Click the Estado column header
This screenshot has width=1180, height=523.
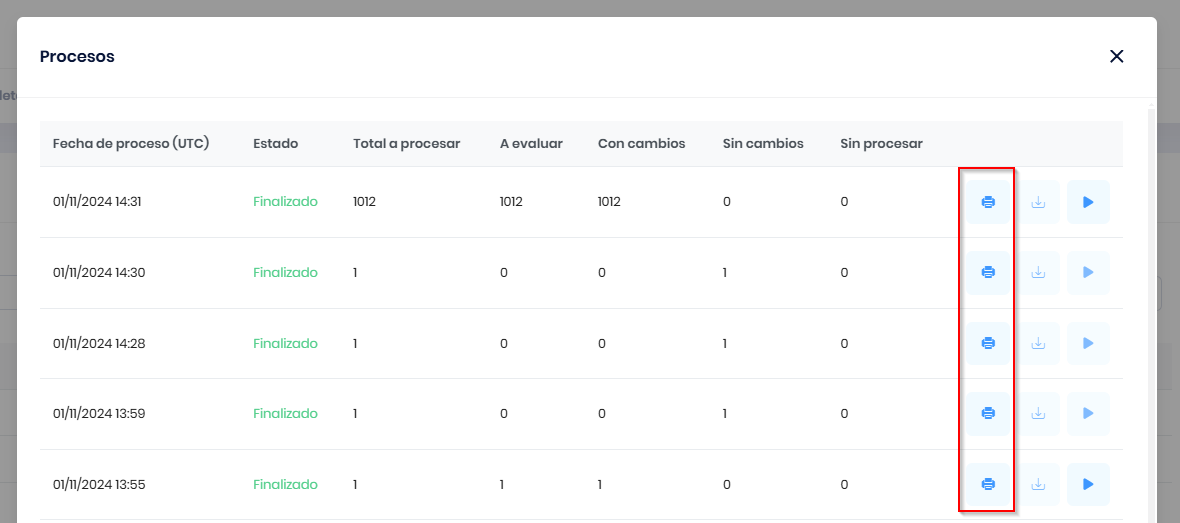pos(275,143)
